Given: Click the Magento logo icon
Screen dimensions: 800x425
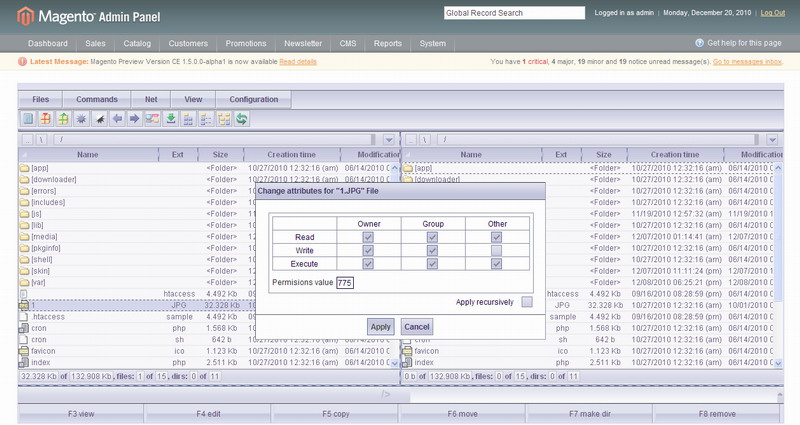Looking at the screenshot, I should click(25, 16).
